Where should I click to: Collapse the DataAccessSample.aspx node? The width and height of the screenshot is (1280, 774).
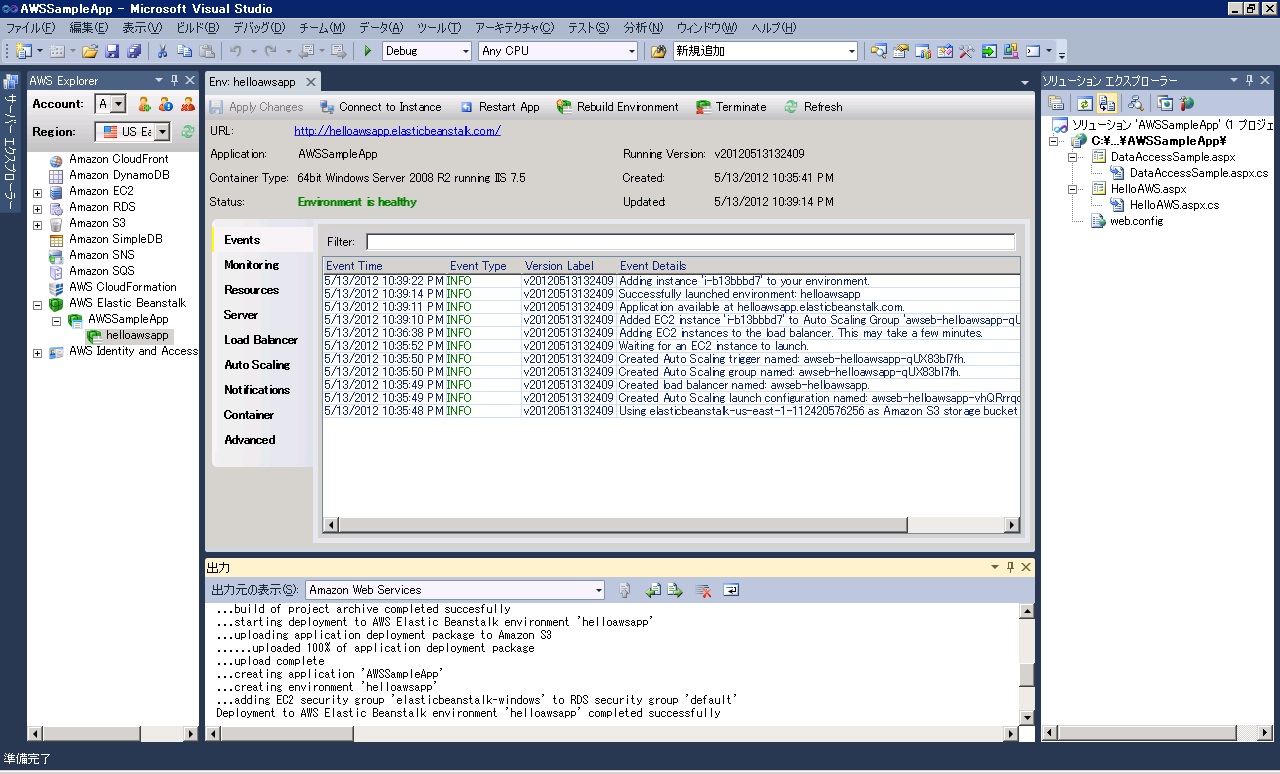1072,157
